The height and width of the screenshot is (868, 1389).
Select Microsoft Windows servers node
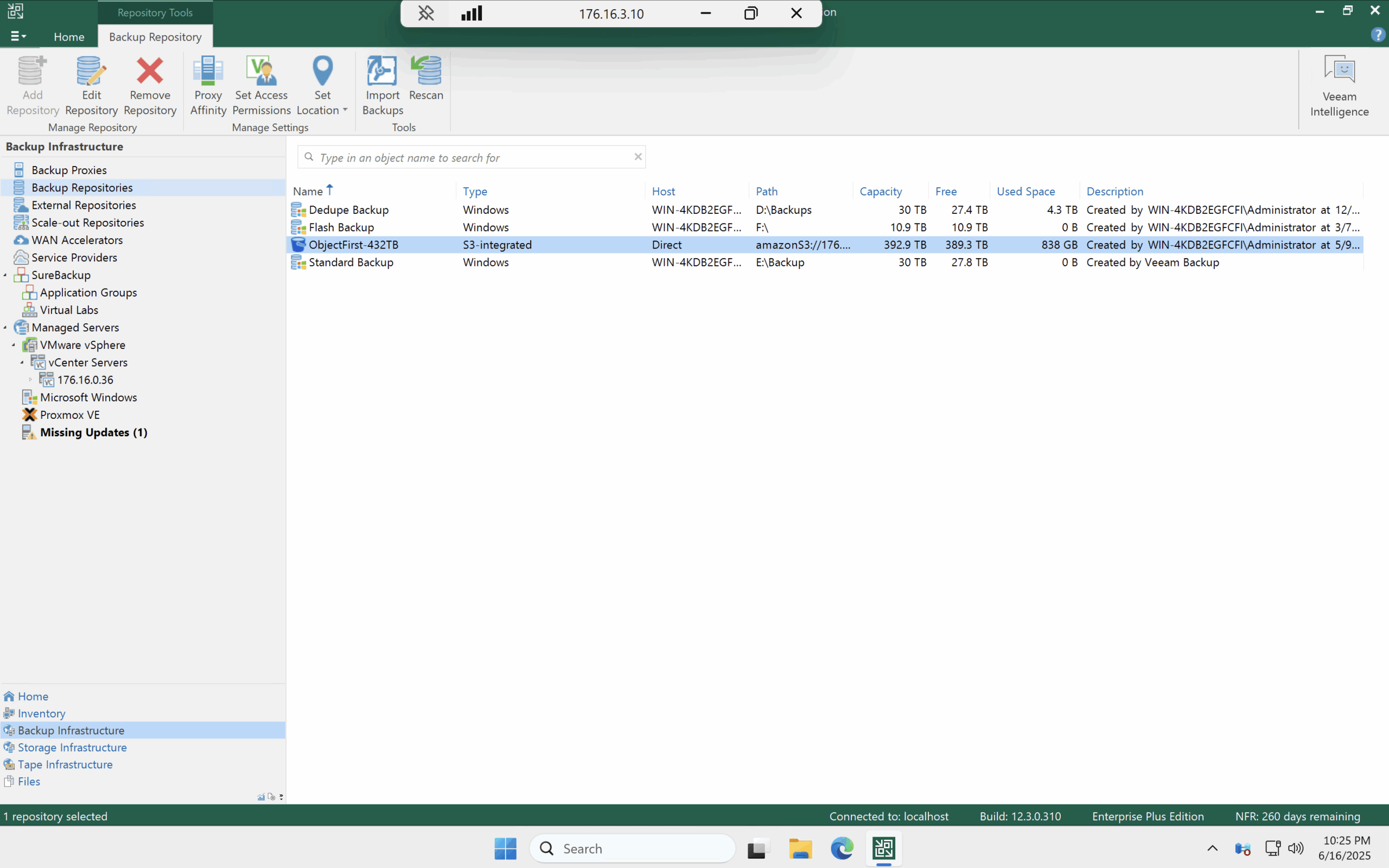click(x=88, y=397)
